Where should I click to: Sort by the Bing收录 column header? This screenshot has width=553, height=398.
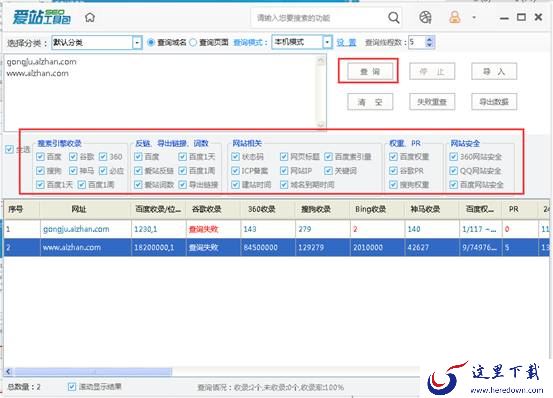coord(377,209)
